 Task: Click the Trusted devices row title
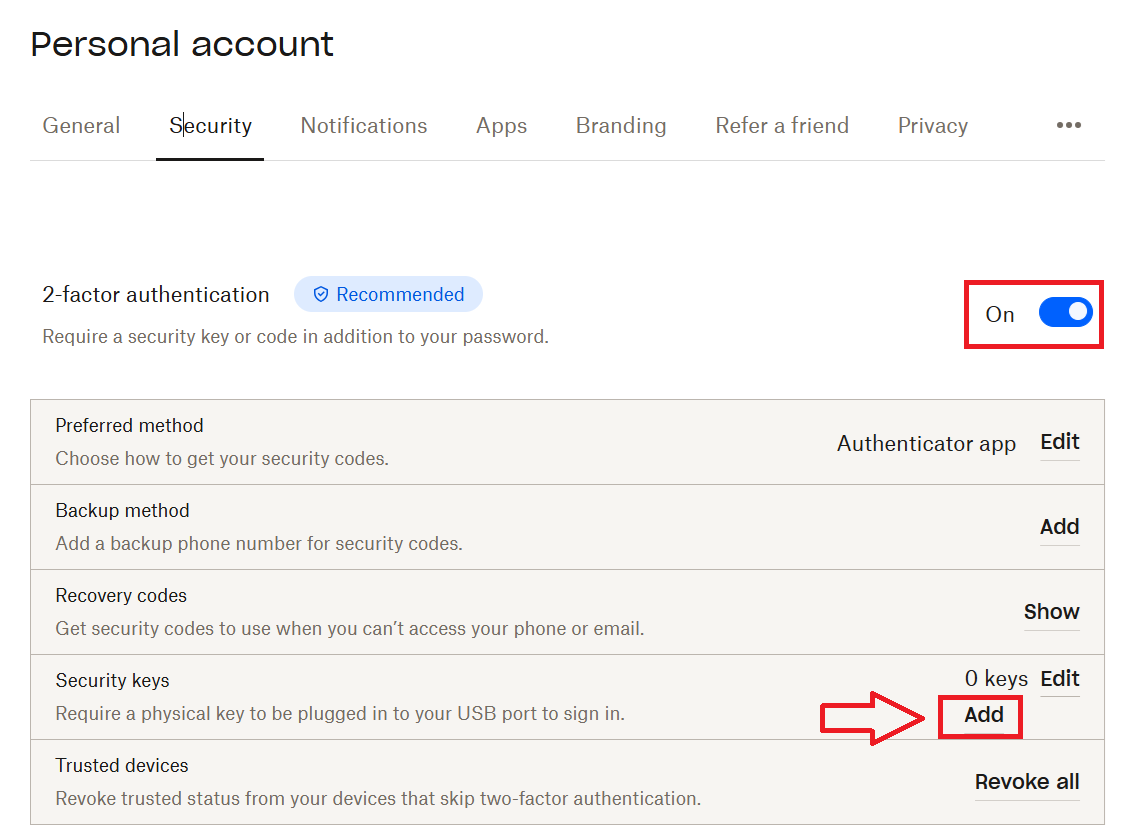(122, 766)
